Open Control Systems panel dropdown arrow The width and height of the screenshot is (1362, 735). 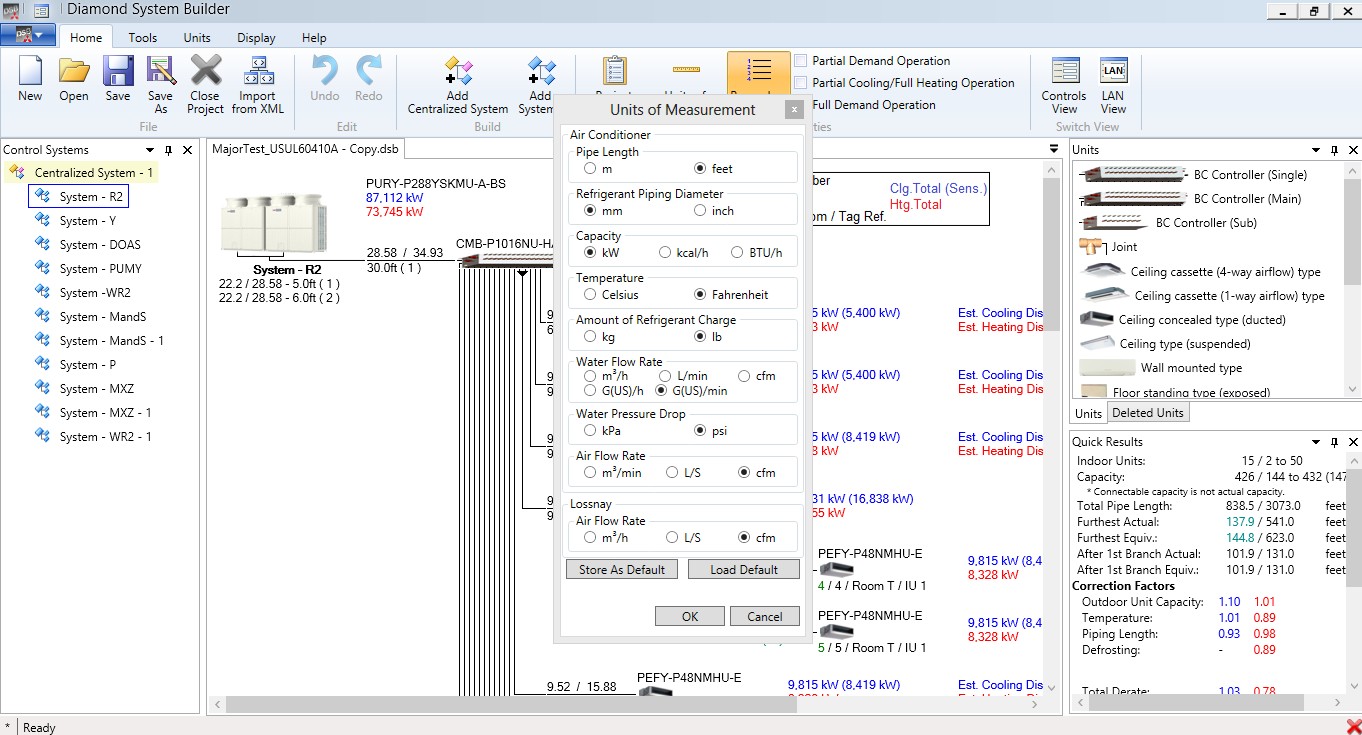click(x=148, y=150)
